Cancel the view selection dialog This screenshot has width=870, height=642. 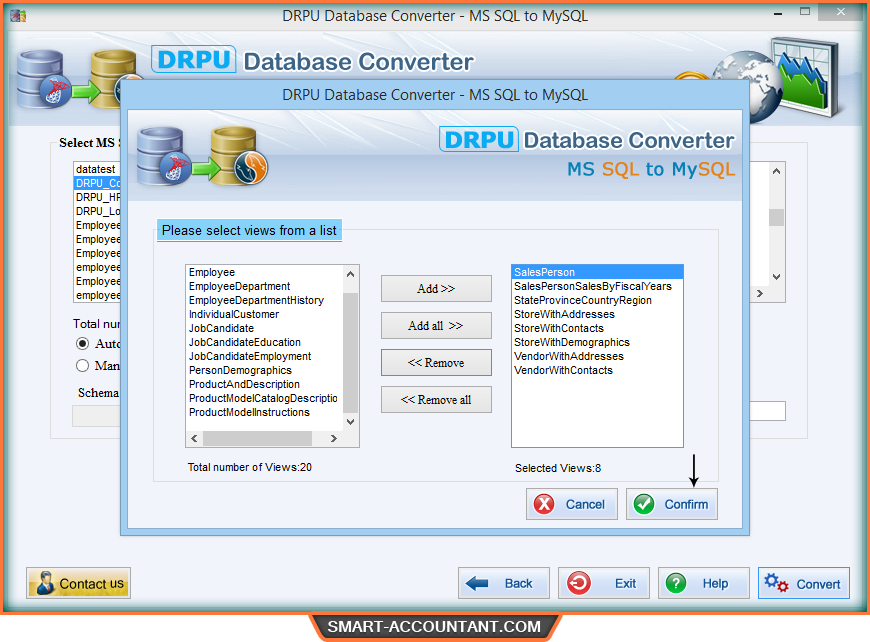point(571,504)
